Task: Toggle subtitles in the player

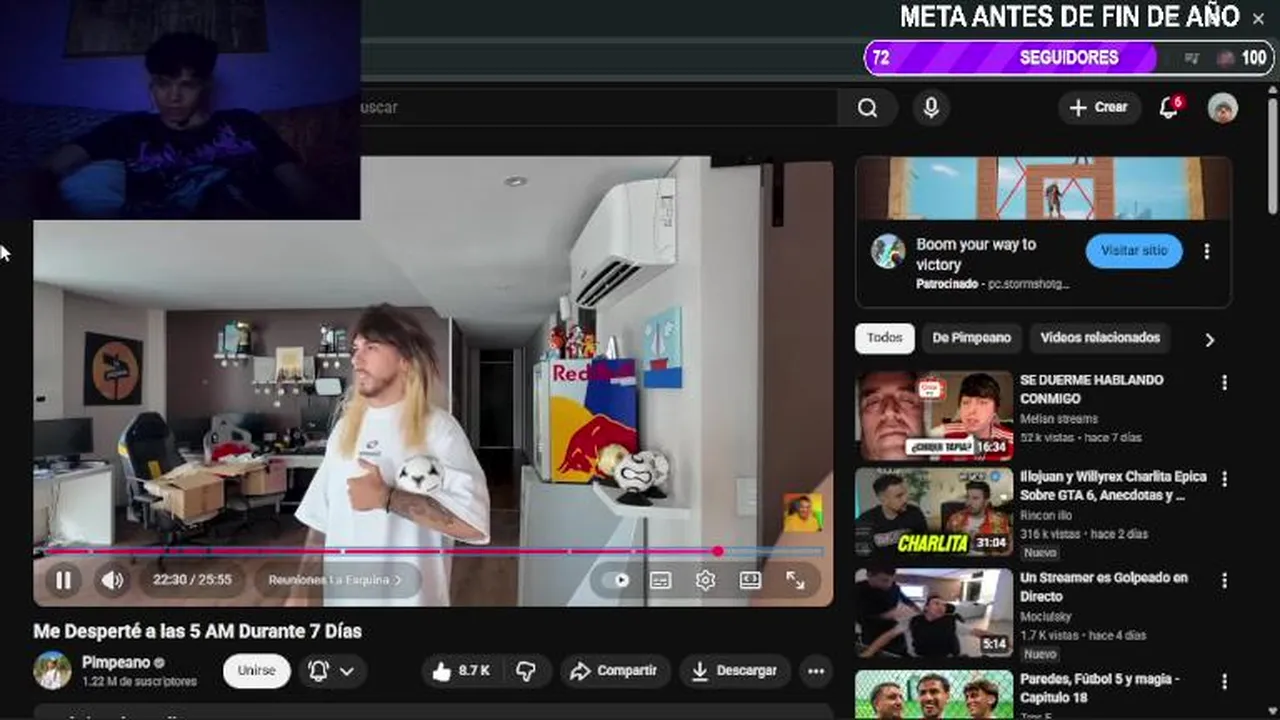Action: [x=661, y=580]
